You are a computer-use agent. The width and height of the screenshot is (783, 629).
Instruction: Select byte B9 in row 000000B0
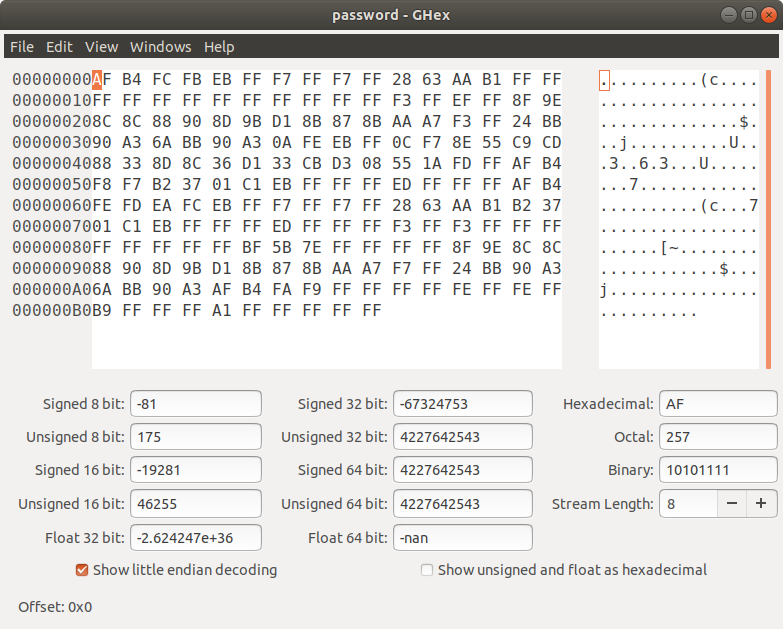click(102, 310)
